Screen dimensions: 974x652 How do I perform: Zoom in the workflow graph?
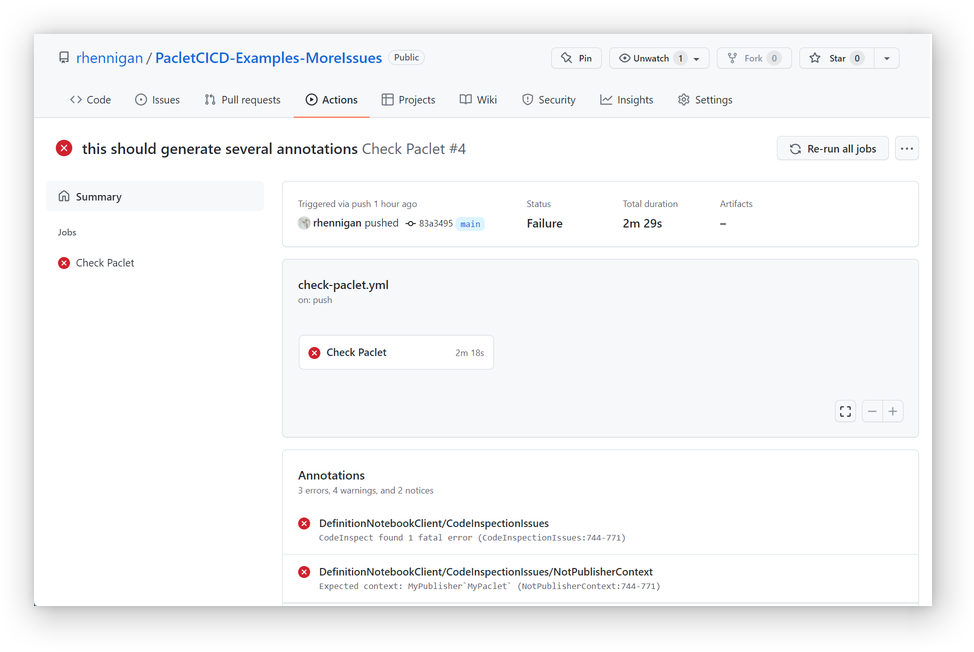pyautogui.click(x=893, y=411)
